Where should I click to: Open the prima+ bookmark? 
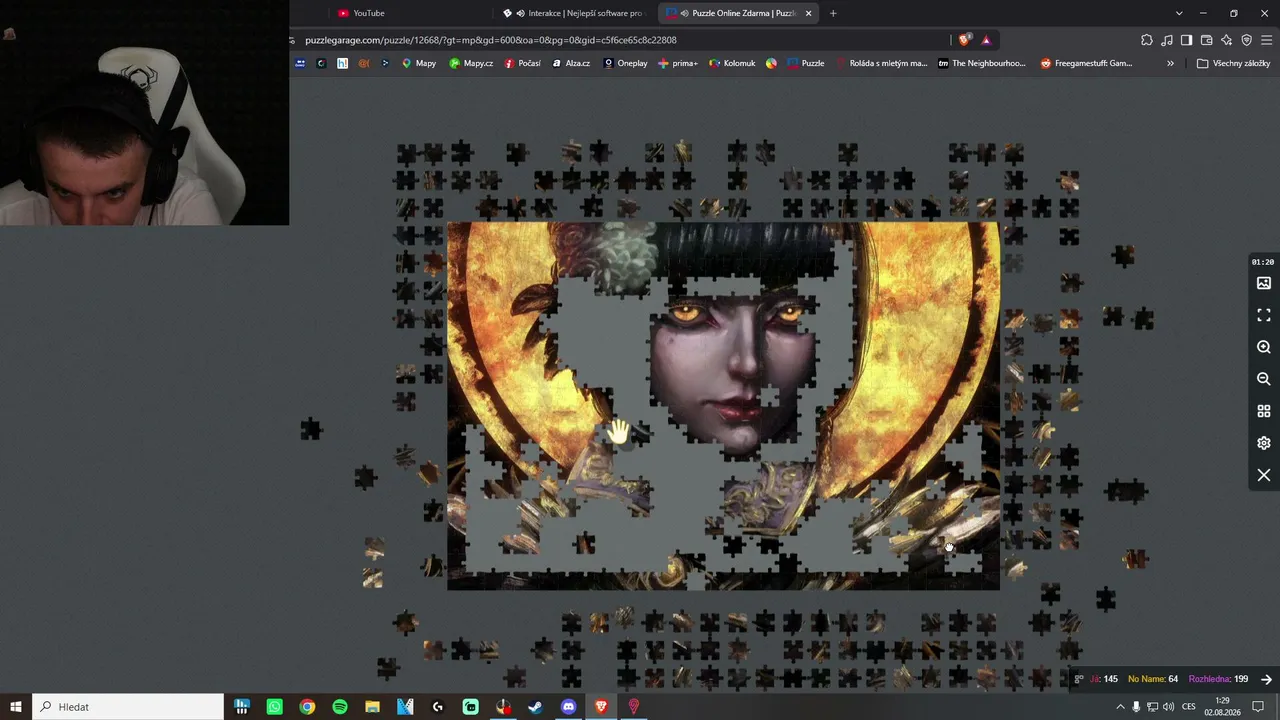coord(678,63)
